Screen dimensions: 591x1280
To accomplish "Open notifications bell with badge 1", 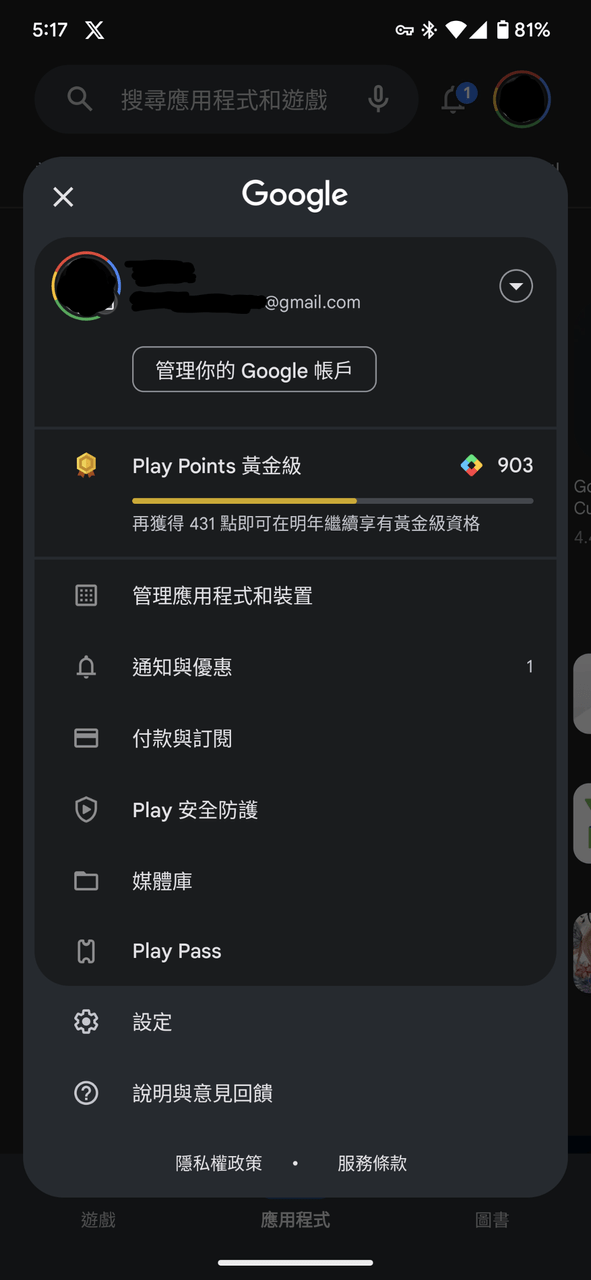I will pos(453,99).
